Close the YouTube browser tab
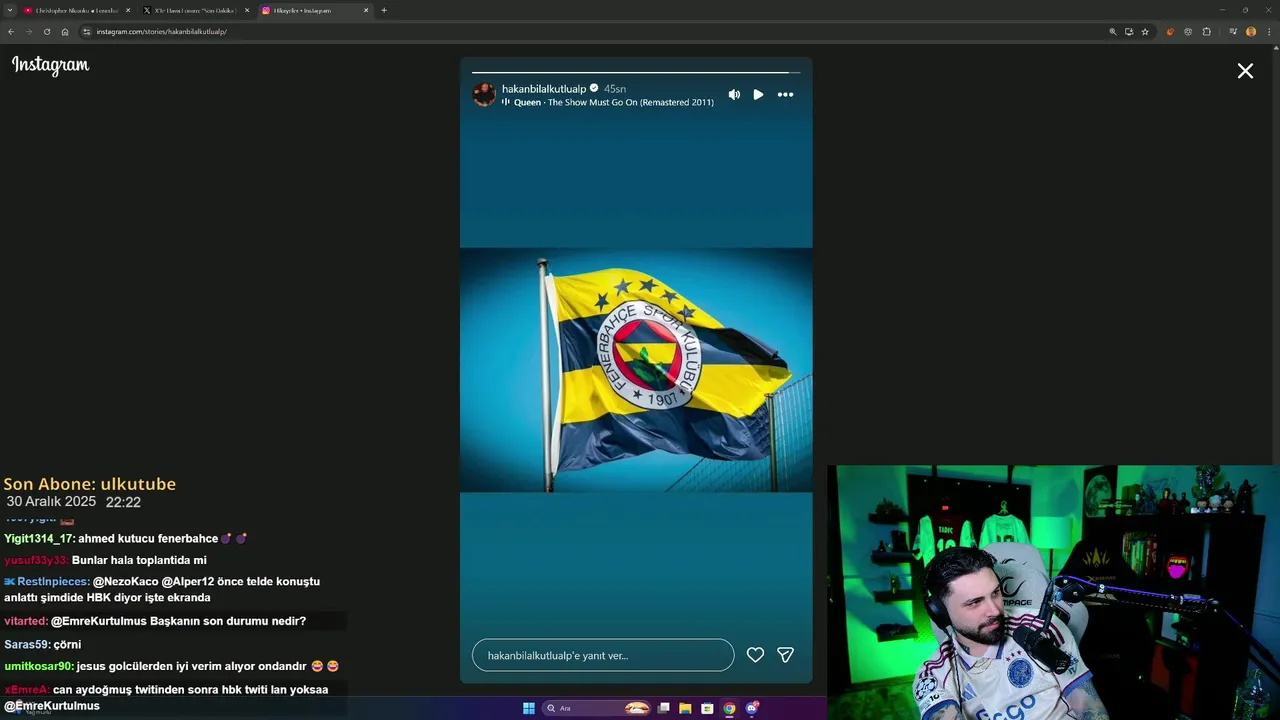This screenshot has height=720, width=1280. point(128,10)
